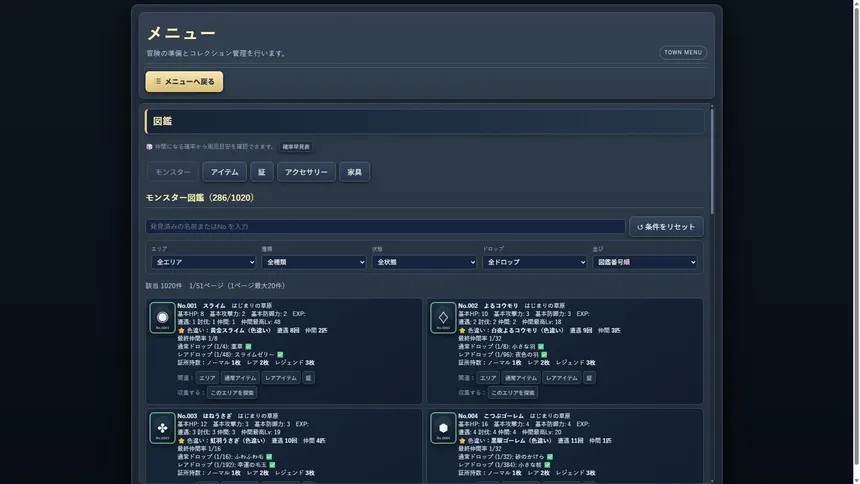Click the green check next to ふわふわ毛

tap(269, 457)
